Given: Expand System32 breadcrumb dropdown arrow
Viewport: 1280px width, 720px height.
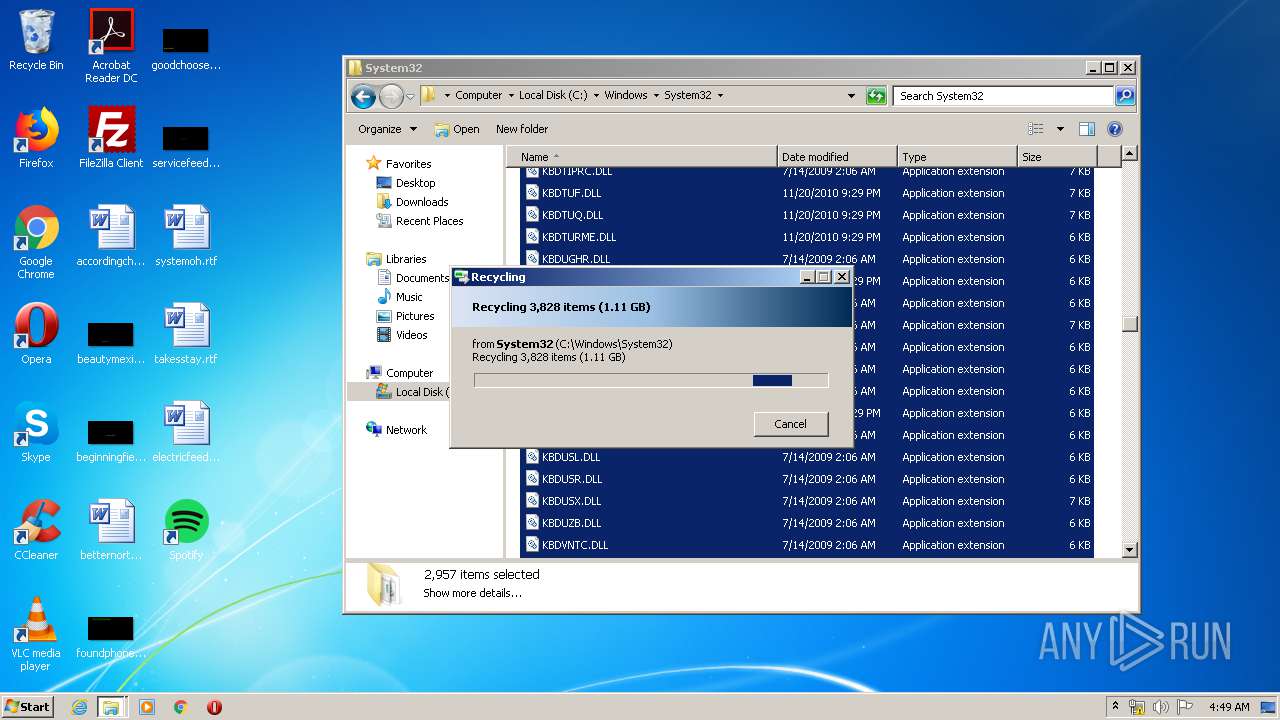Looking at the screenshot, I should point(719,96).
